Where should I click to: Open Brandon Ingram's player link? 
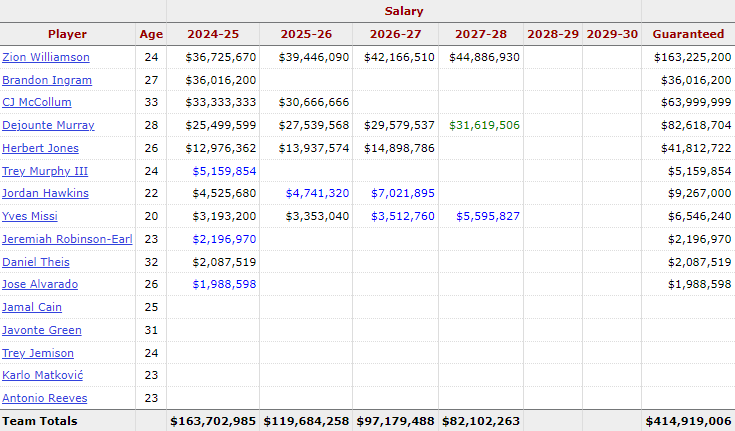pyautogui.click(x=47, y=80)
